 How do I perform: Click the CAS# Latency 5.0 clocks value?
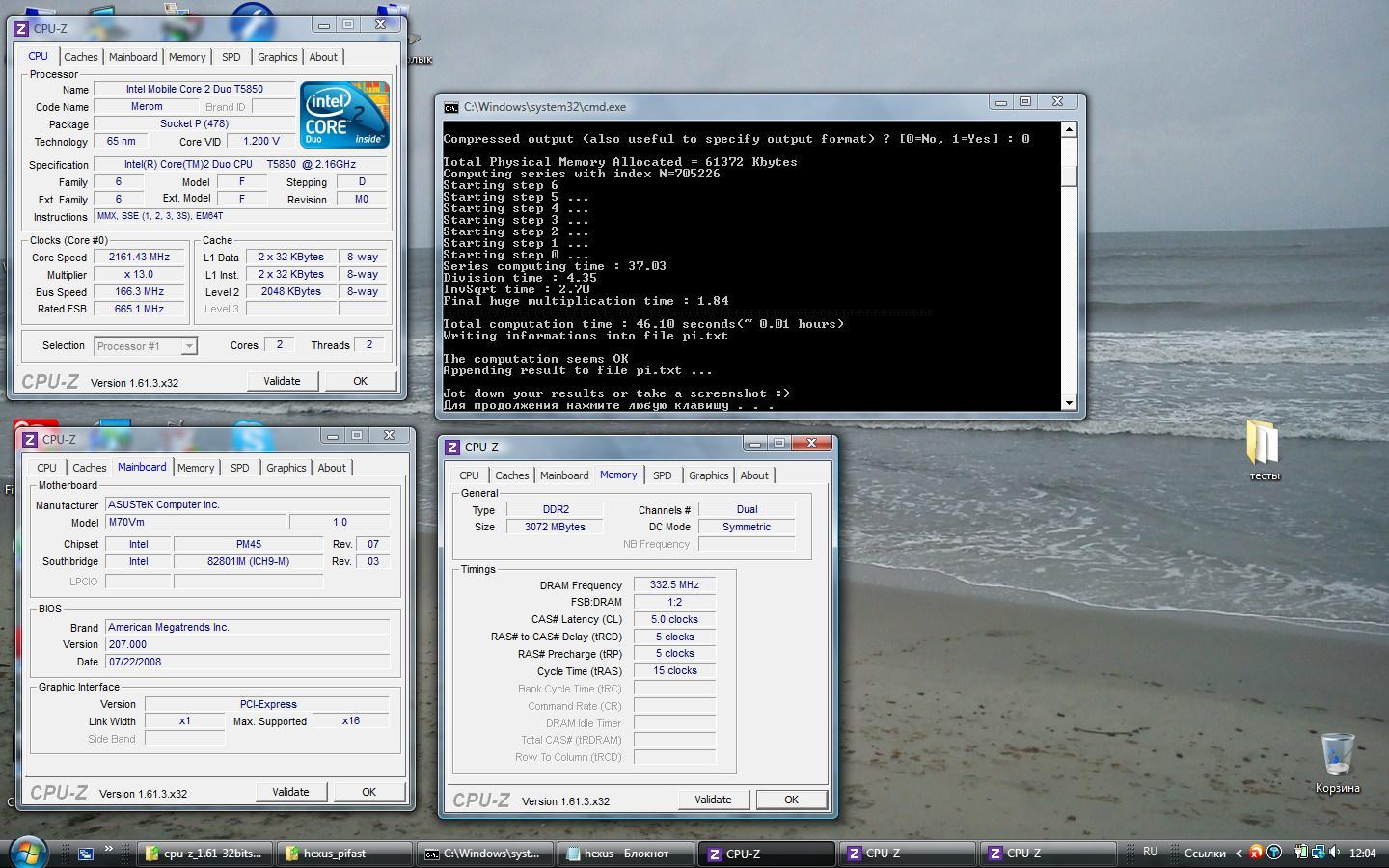tap(674, 619)
